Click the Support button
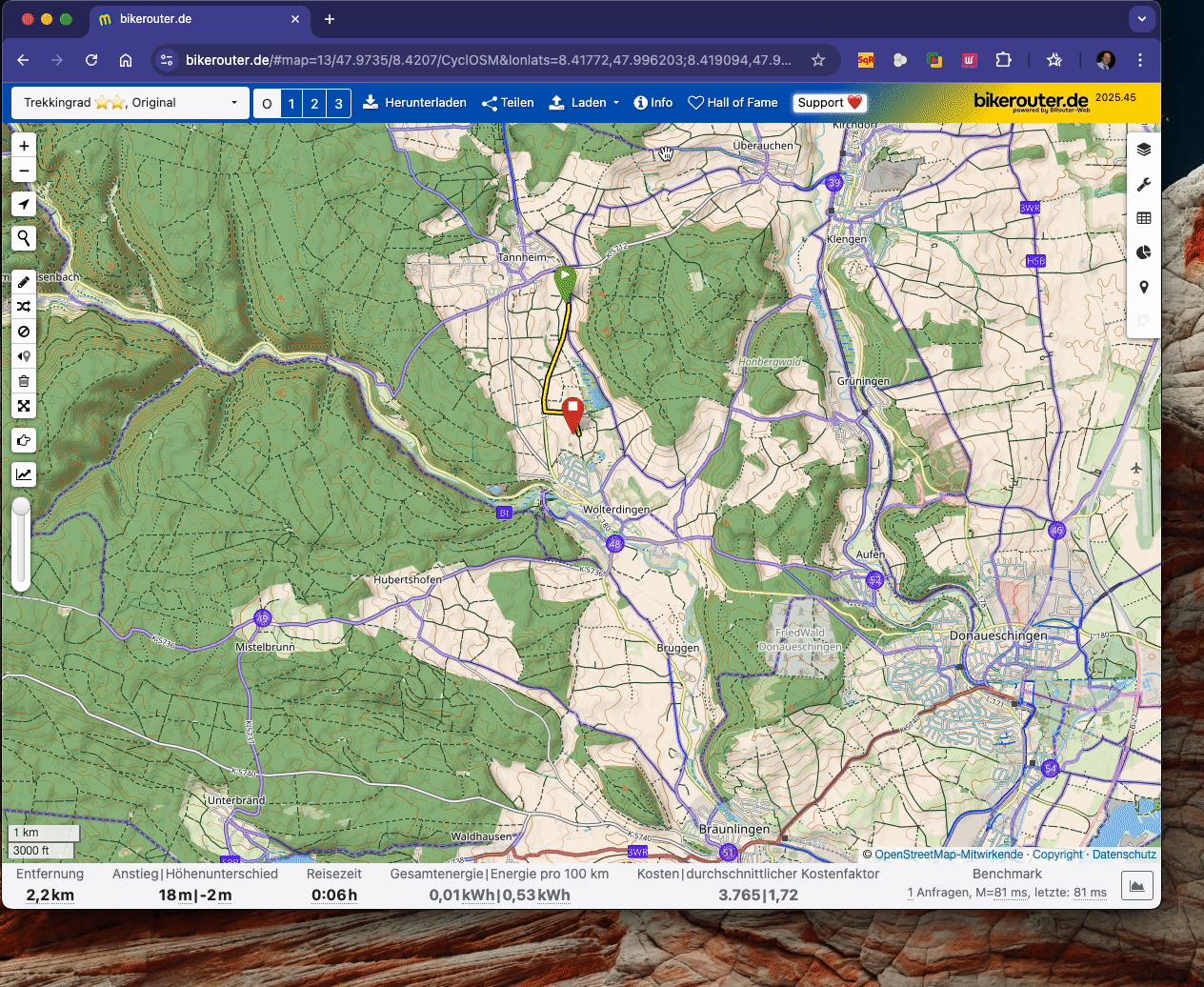Viewport: 1204px width, 987px height. 829,103
